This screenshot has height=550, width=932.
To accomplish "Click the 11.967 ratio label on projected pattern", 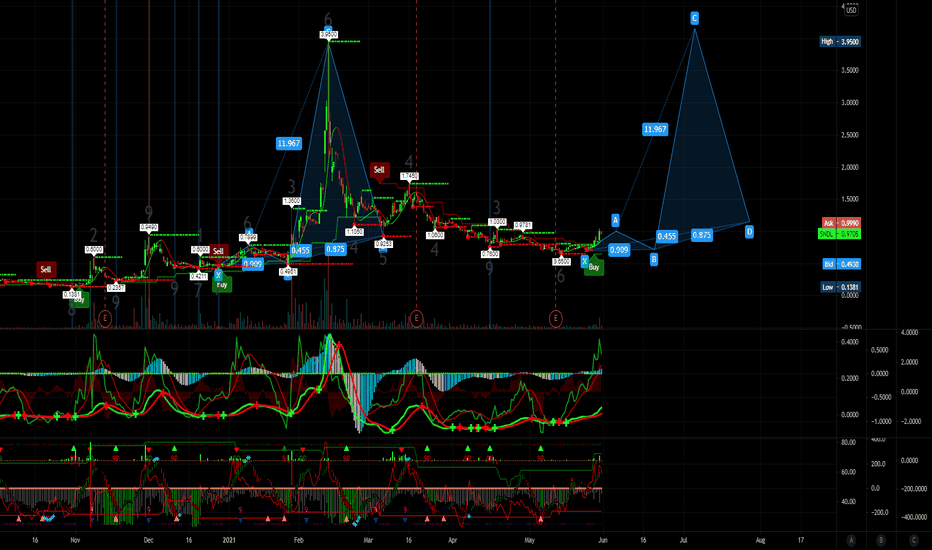I will pos(655,129).
